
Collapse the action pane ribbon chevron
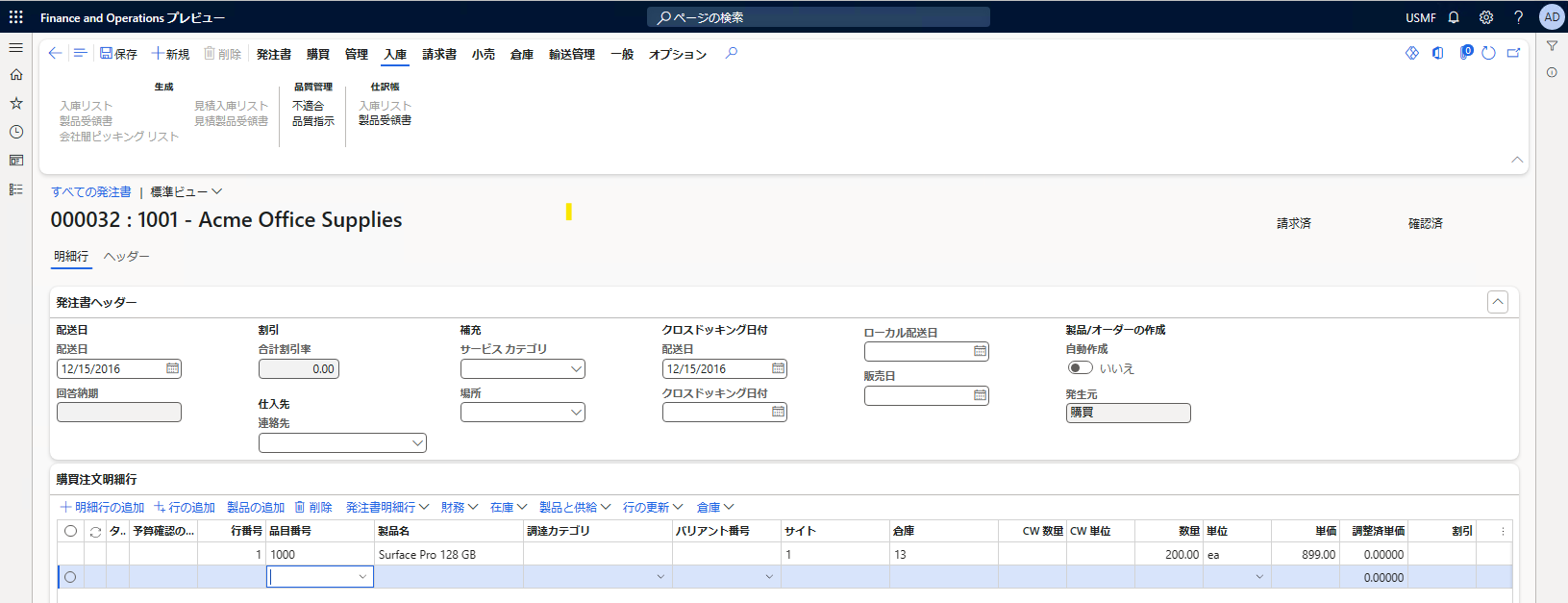(x=1517, y=160)
